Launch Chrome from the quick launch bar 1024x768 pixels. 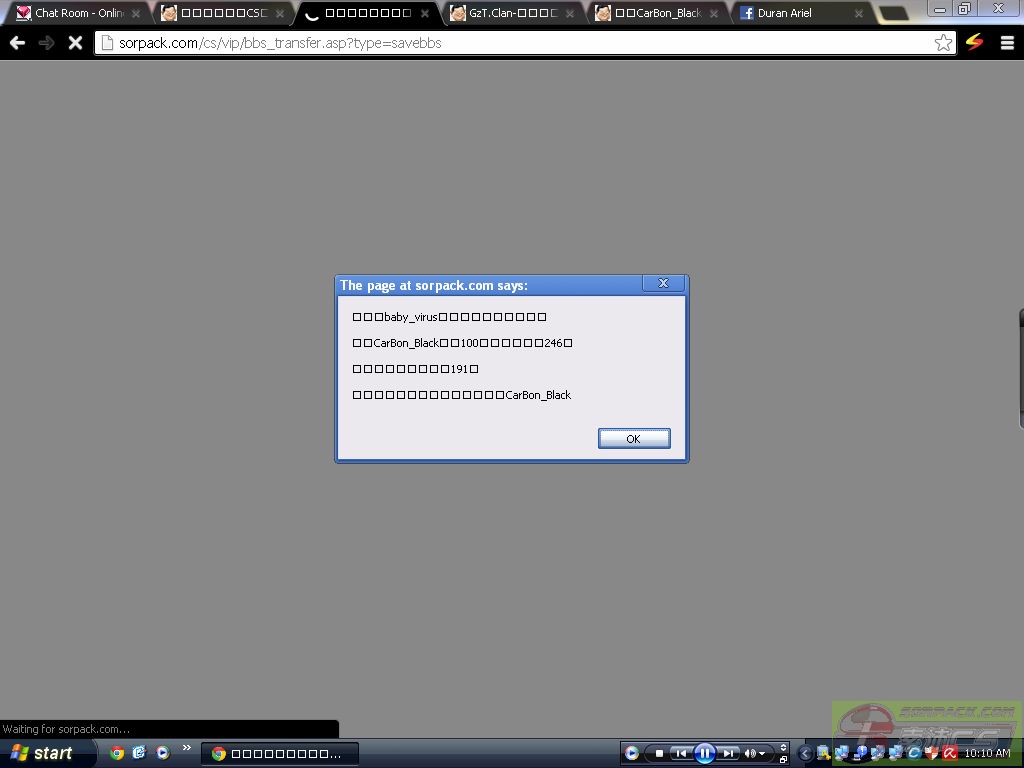click(x=117, y=753)
